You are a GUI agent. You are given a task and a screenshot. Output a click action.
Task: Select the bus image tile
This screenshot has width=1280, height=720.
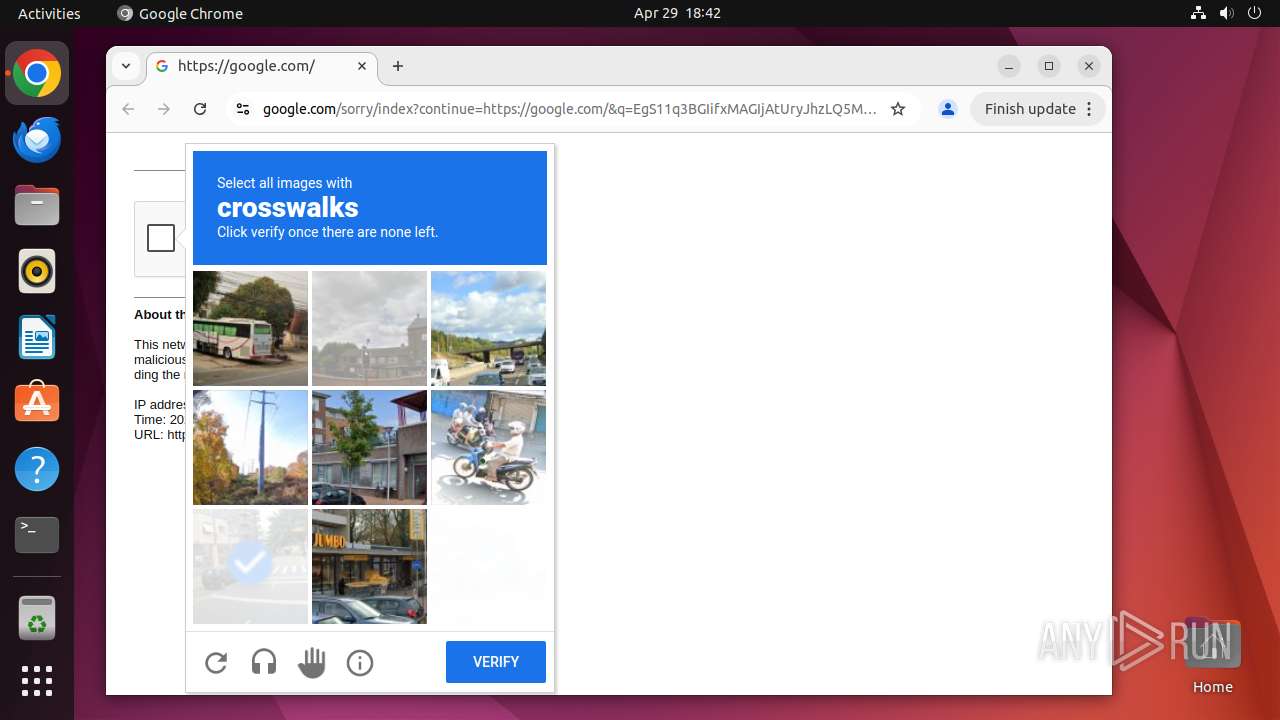click(250, 328)
